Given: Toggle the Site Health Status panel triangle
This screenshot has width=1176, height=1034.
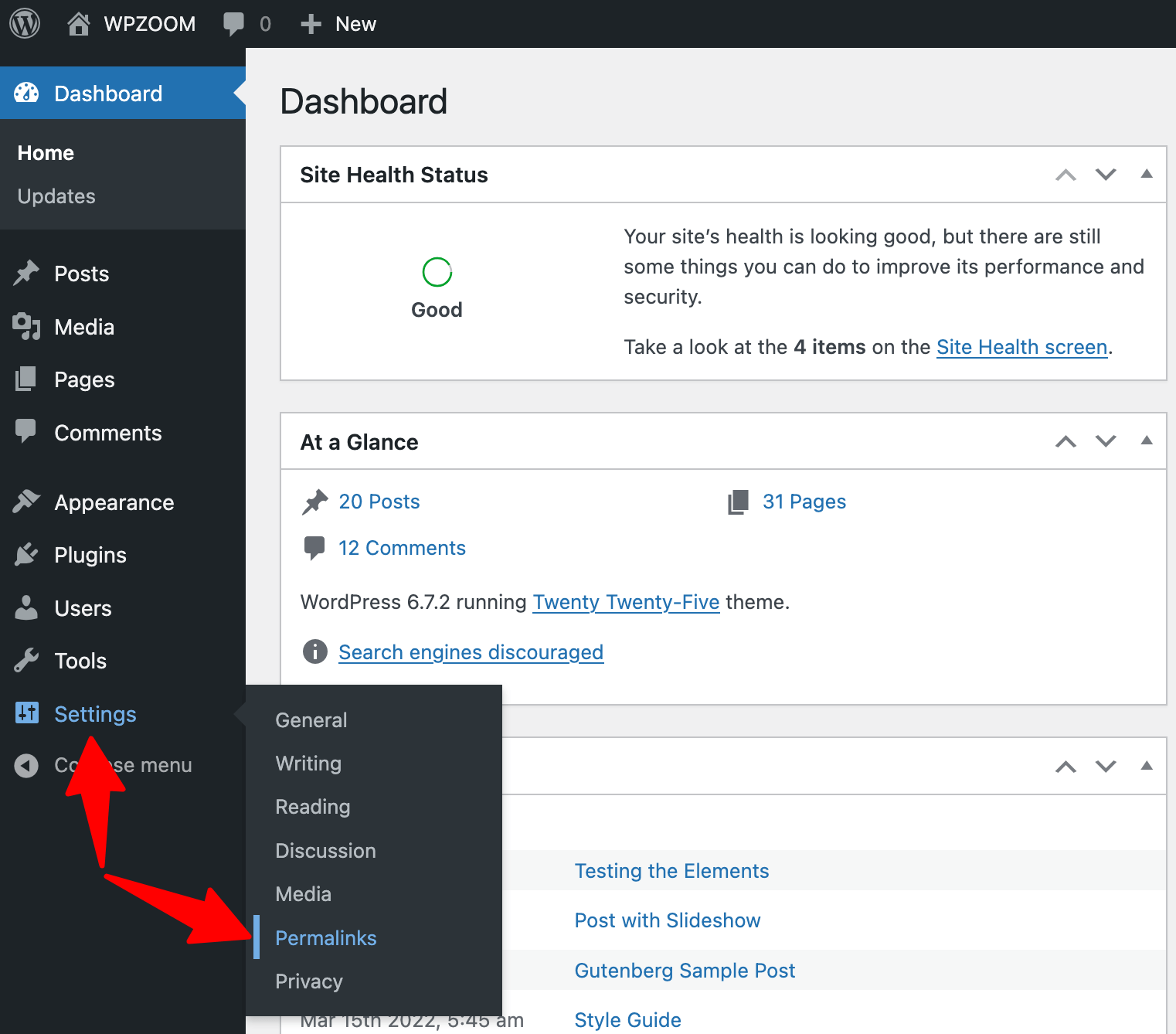Looking at the screenshot, I should pos(1147,174).
